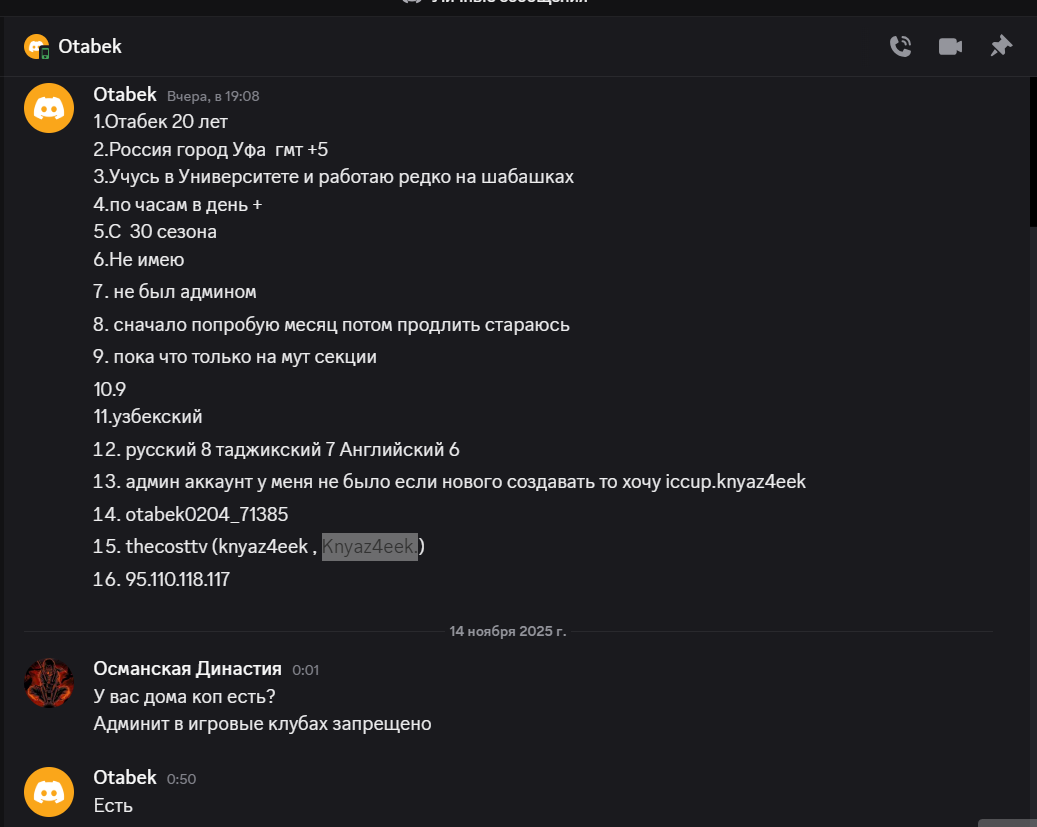Click the 0:01 message timestamp
1037x827 pixels.
(305, 670)
